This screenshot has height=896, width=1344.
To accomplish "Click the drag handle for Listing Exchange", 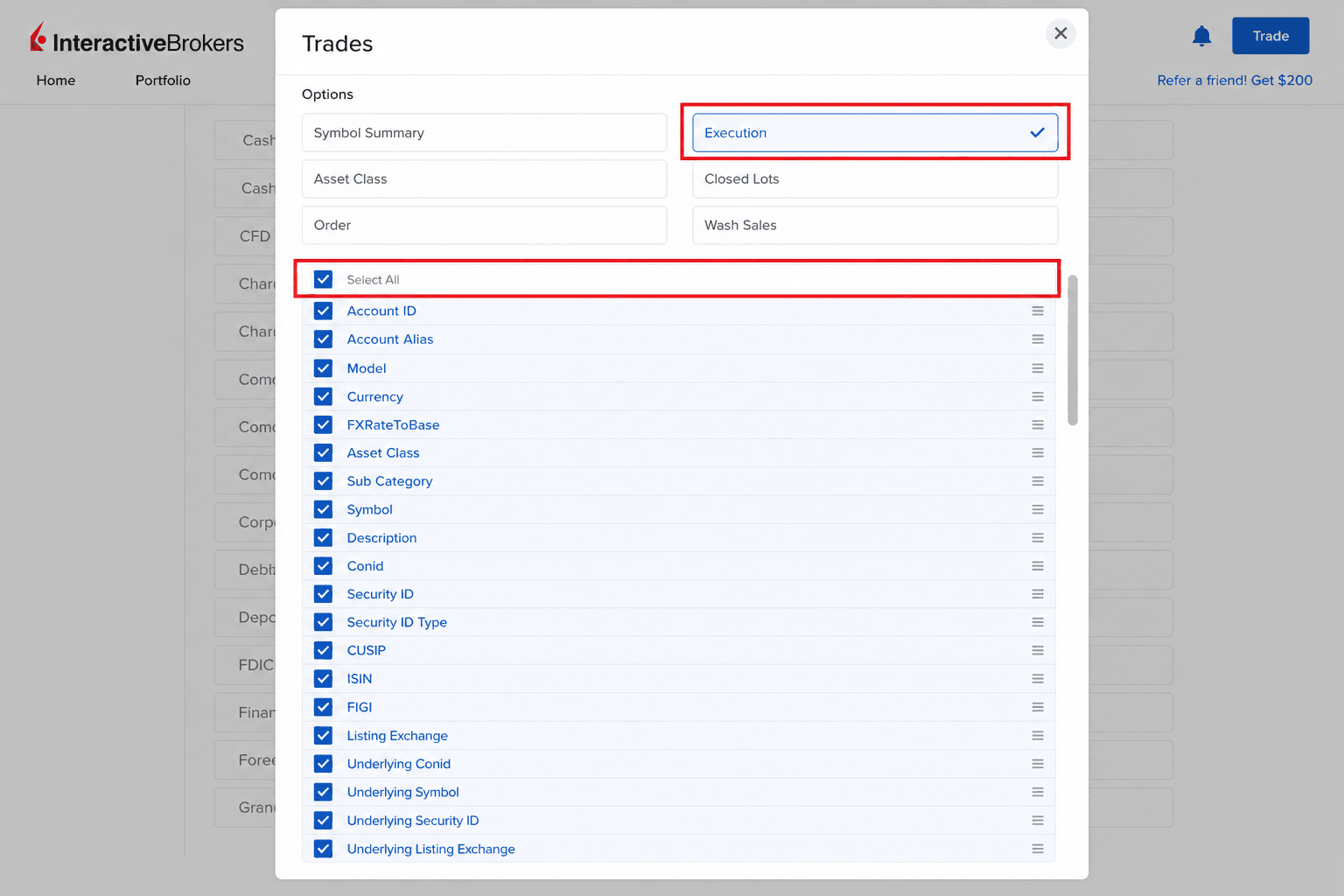I will tap(1038, 736).
